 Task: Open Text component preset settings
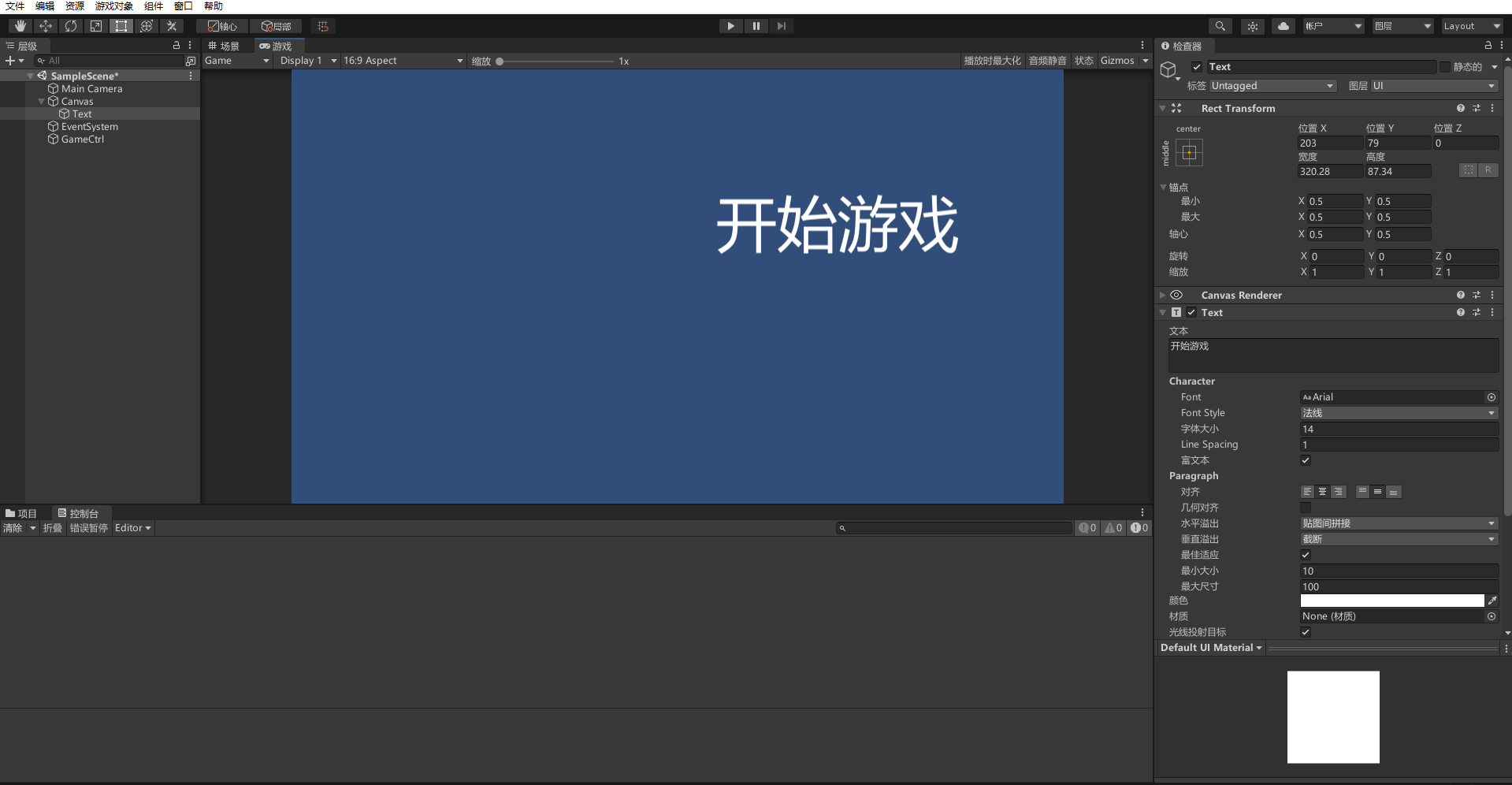(1476, 312)
